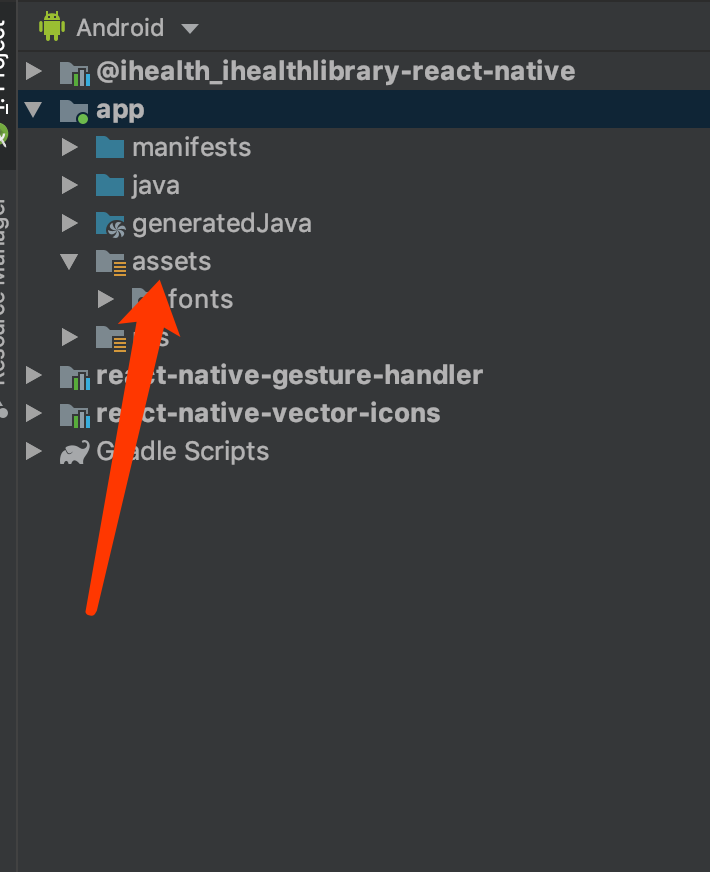710x872 pixels.
Task: Expand the manifests folder
Action: click(x=70, y=148)
